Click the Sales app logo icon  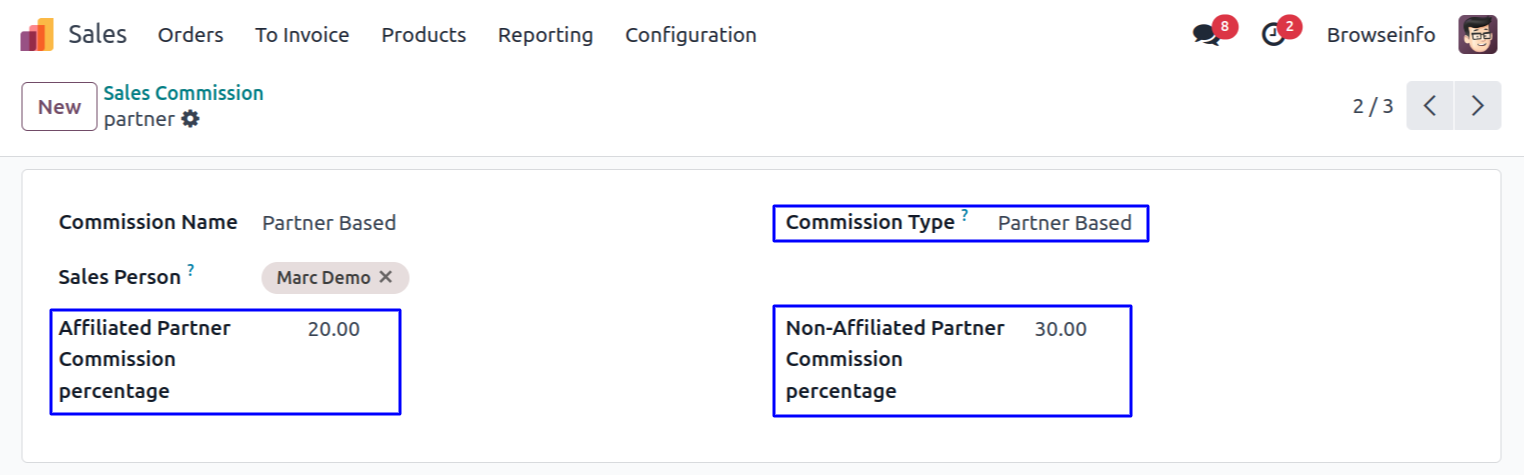(37, 35)
